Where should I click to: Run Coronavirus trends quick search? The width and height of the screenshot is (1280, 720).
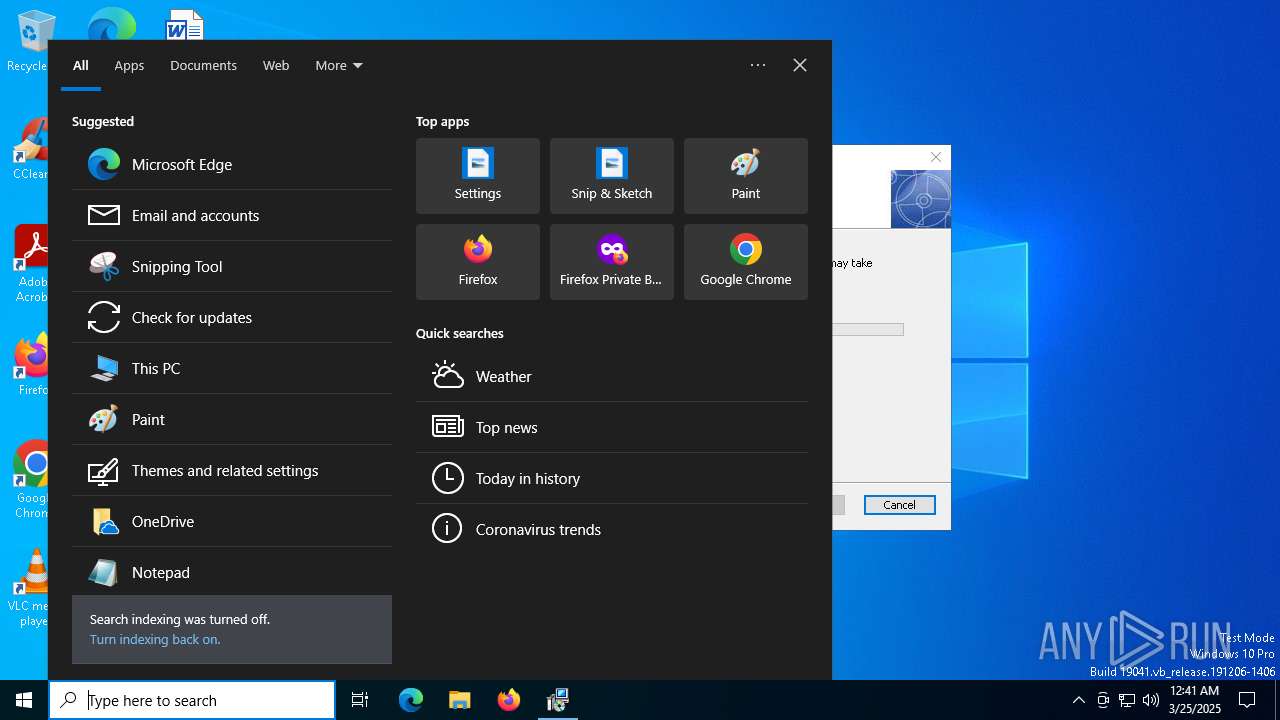(612, 529)
